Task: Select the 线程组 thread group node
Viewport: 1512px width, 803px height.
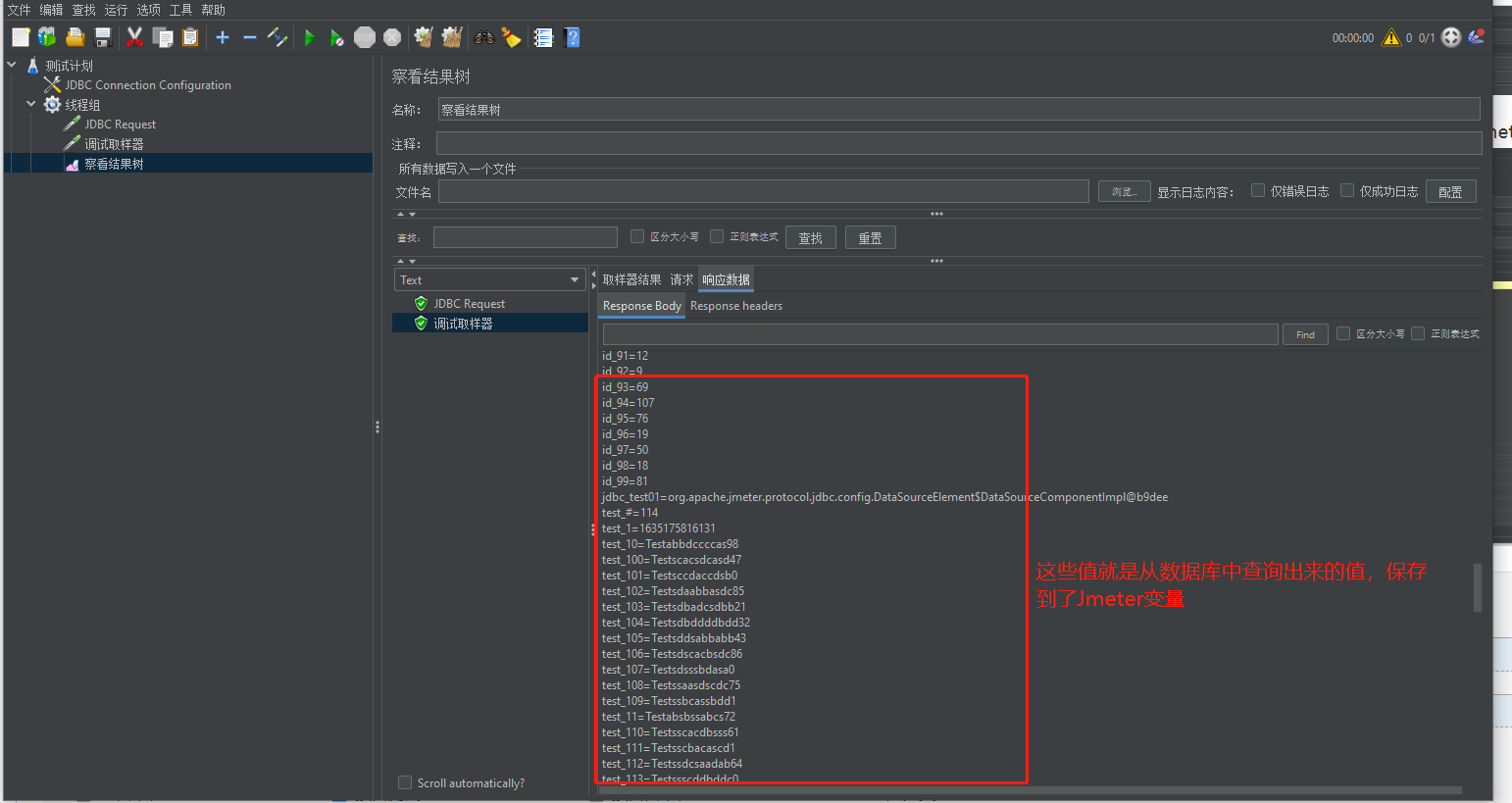Action: point(82,105)
